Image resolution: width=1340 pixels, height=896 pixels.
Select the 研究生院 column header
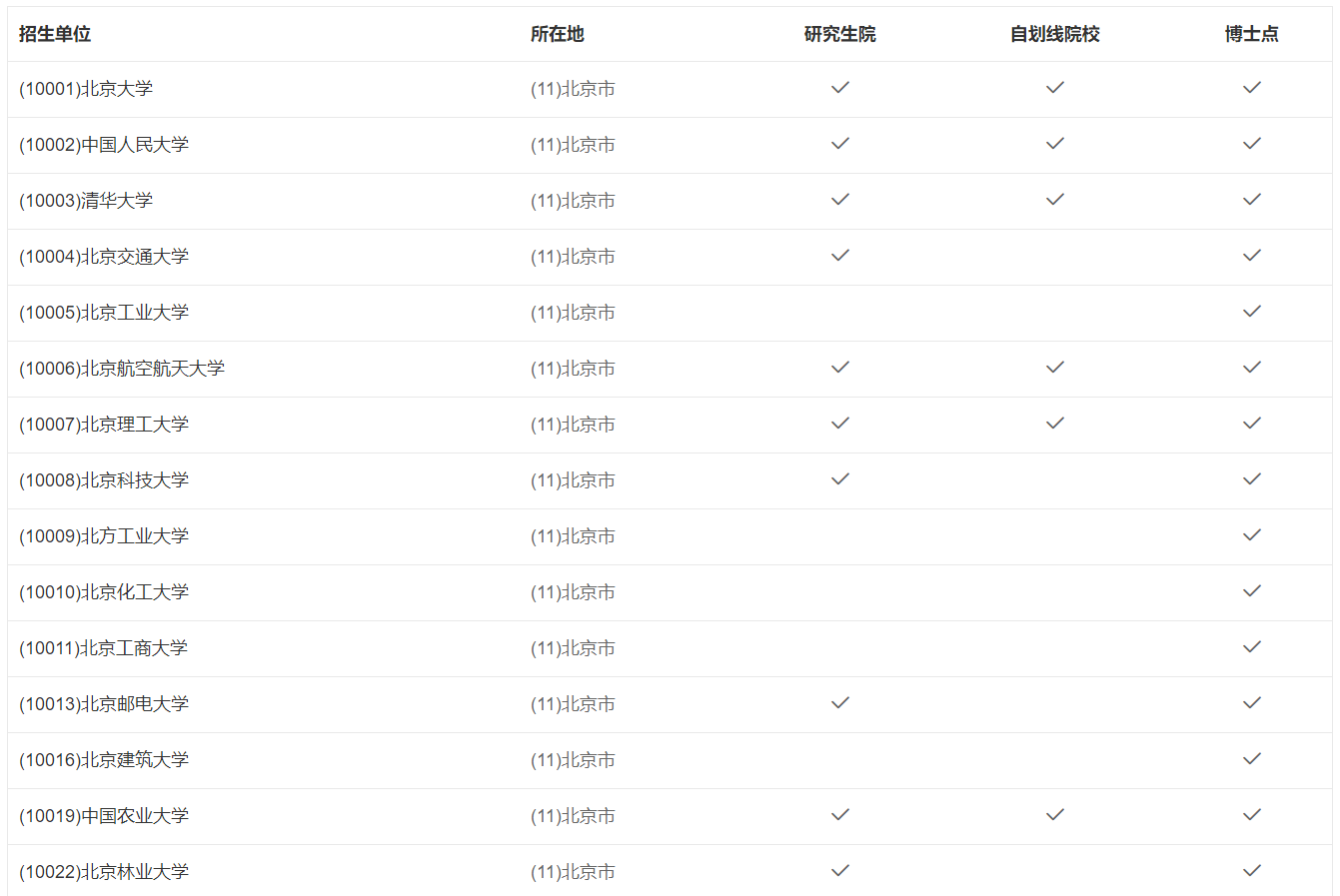point(839,34)
